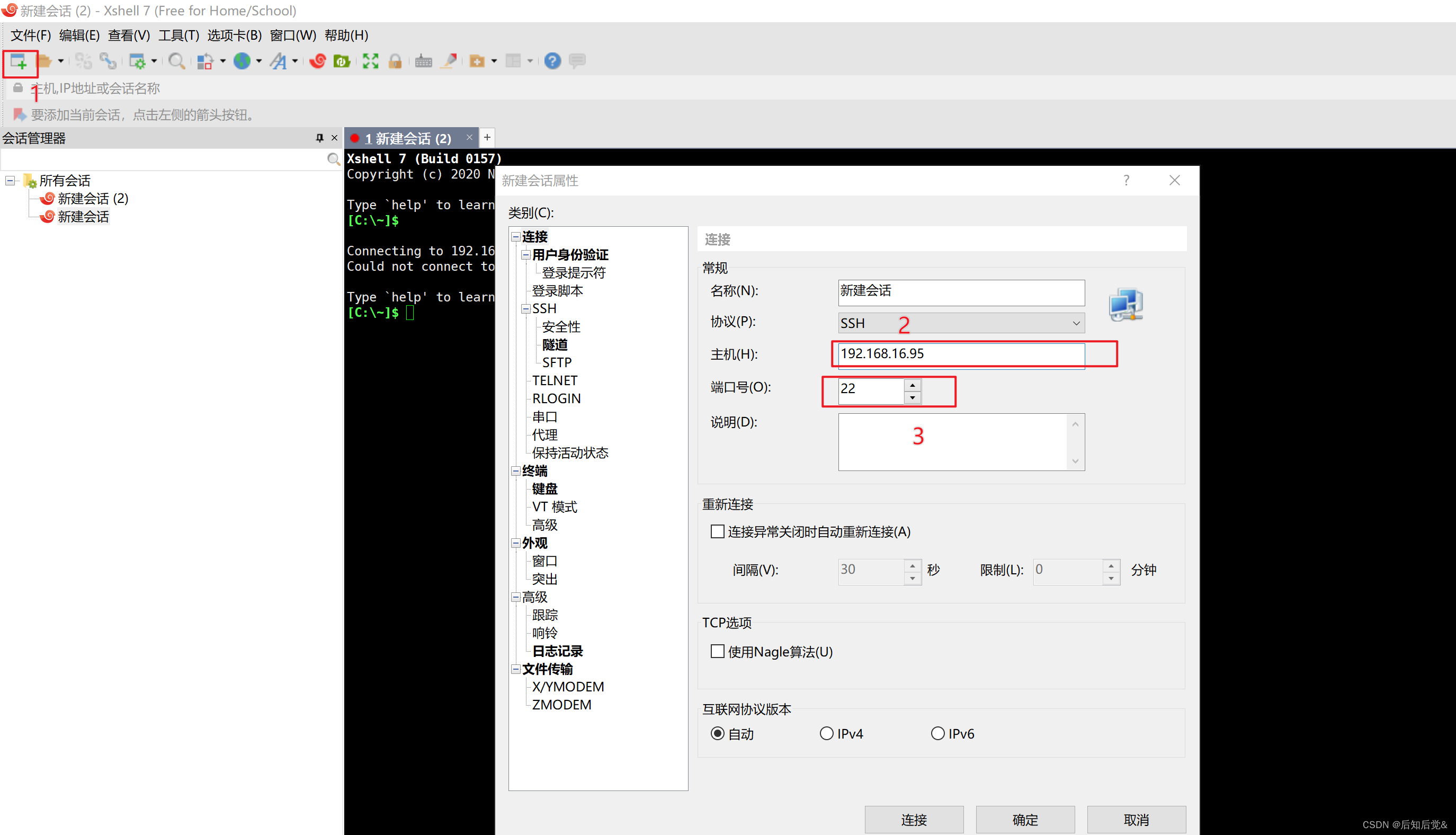Screen dimensions: 1456x835
Task: Launch Xshell red swirl toolbar icon
Action: click(x=317, y=61)
